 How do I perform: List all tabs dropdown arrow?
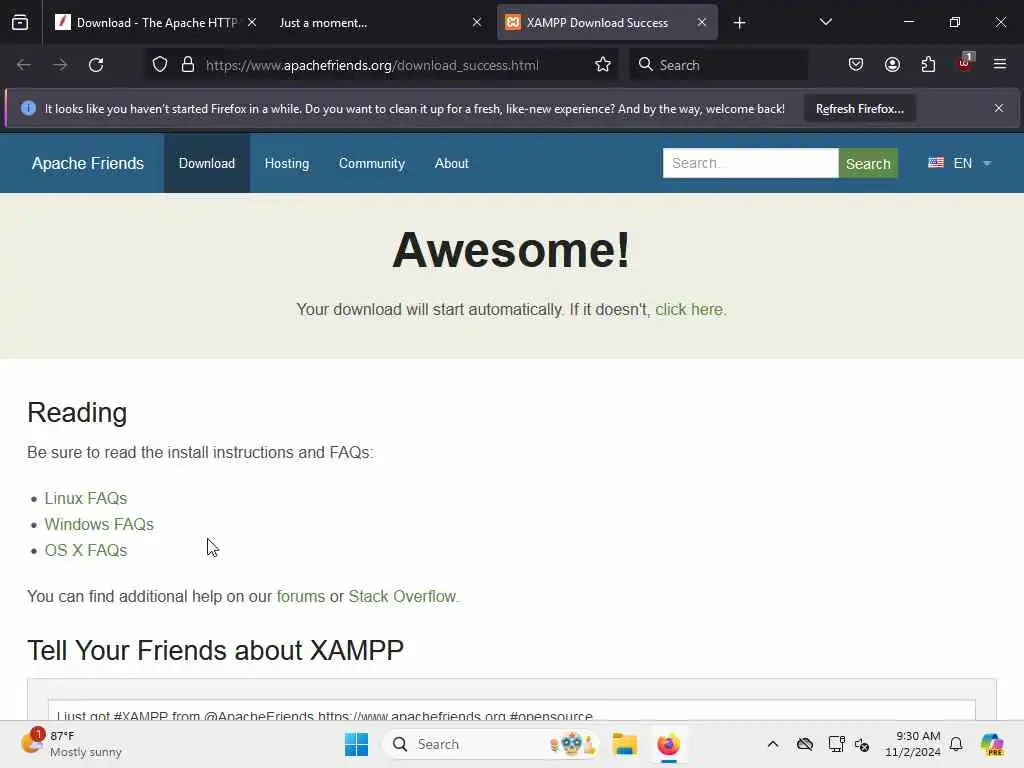pyautogui.click(x=825, y=23)
